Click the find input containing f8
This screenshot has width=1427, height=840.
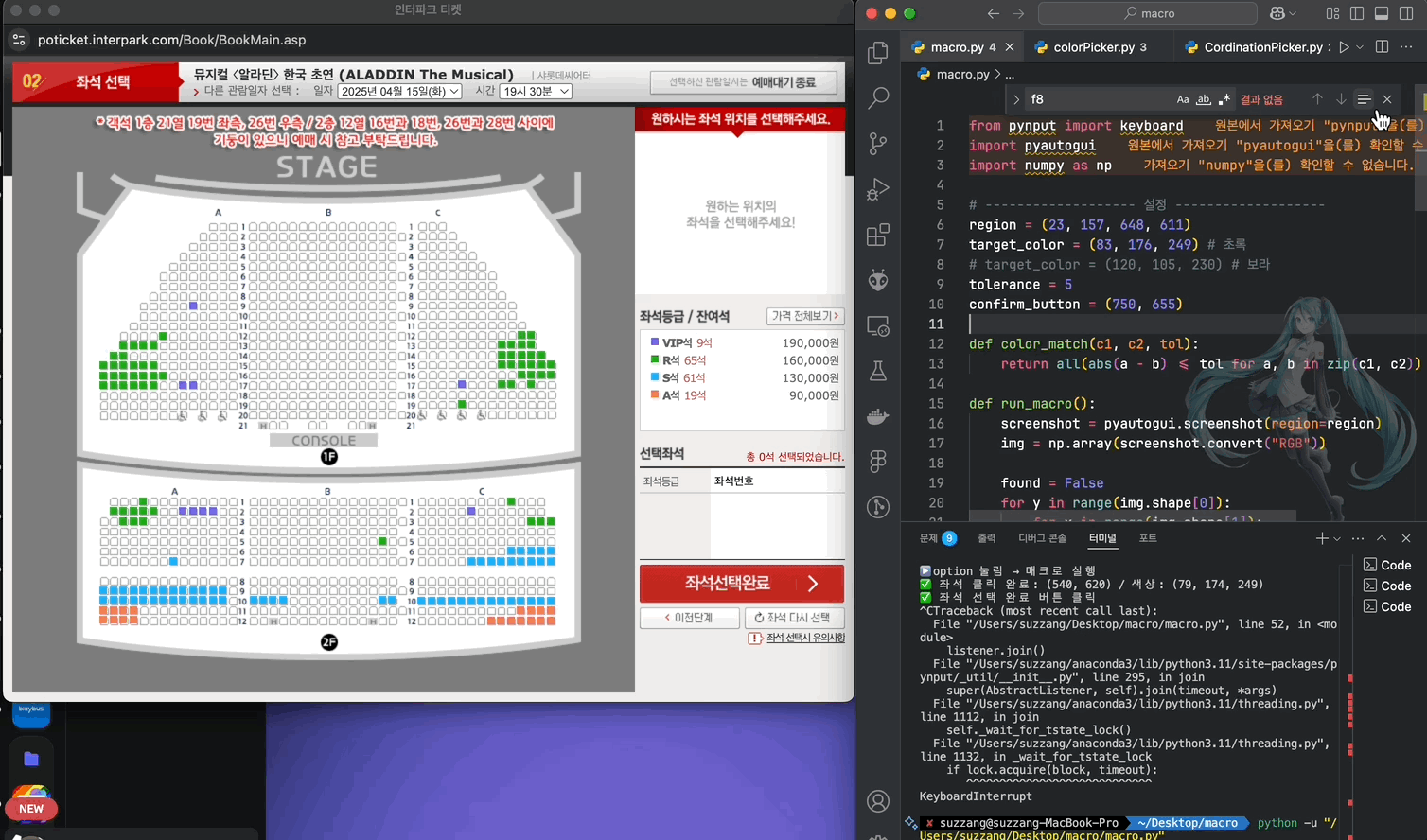click(1098, 99)
